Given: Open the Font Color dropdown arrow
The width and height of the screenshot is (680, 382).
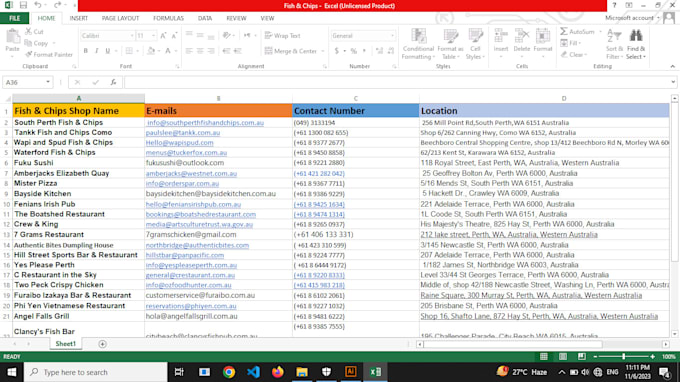Looking at the screenshot, I should (176, 51).
